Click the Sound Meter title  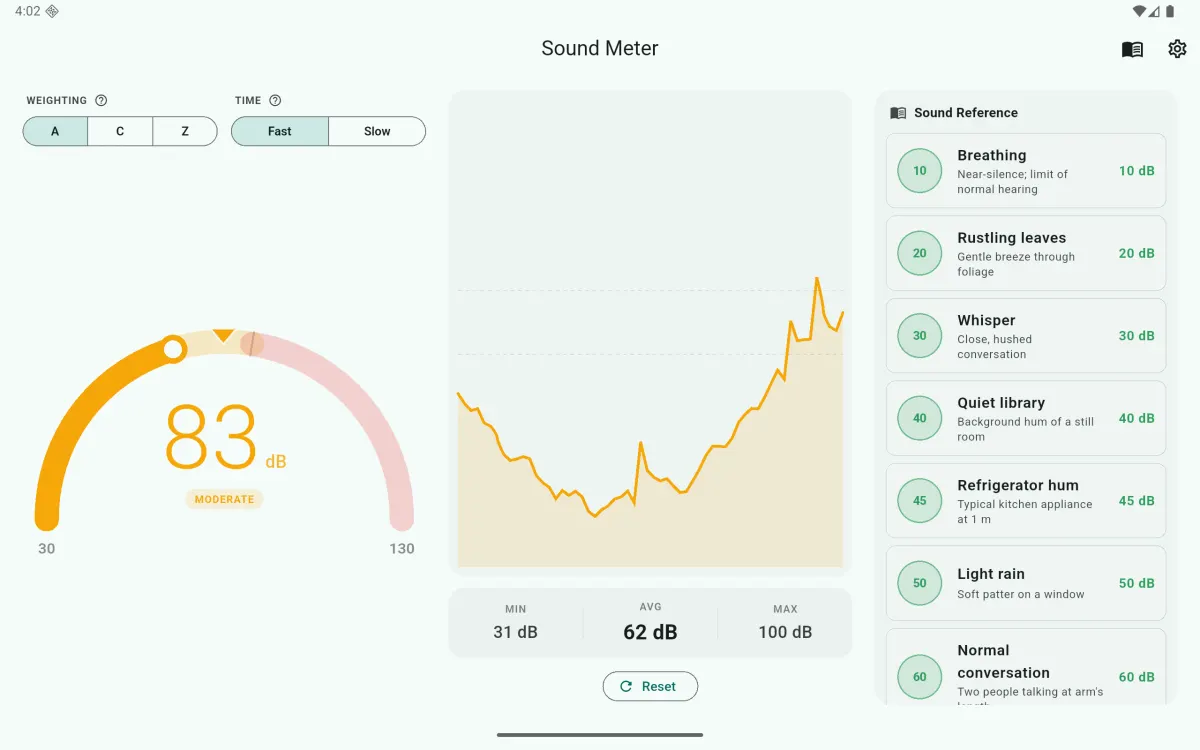point(600,48)
